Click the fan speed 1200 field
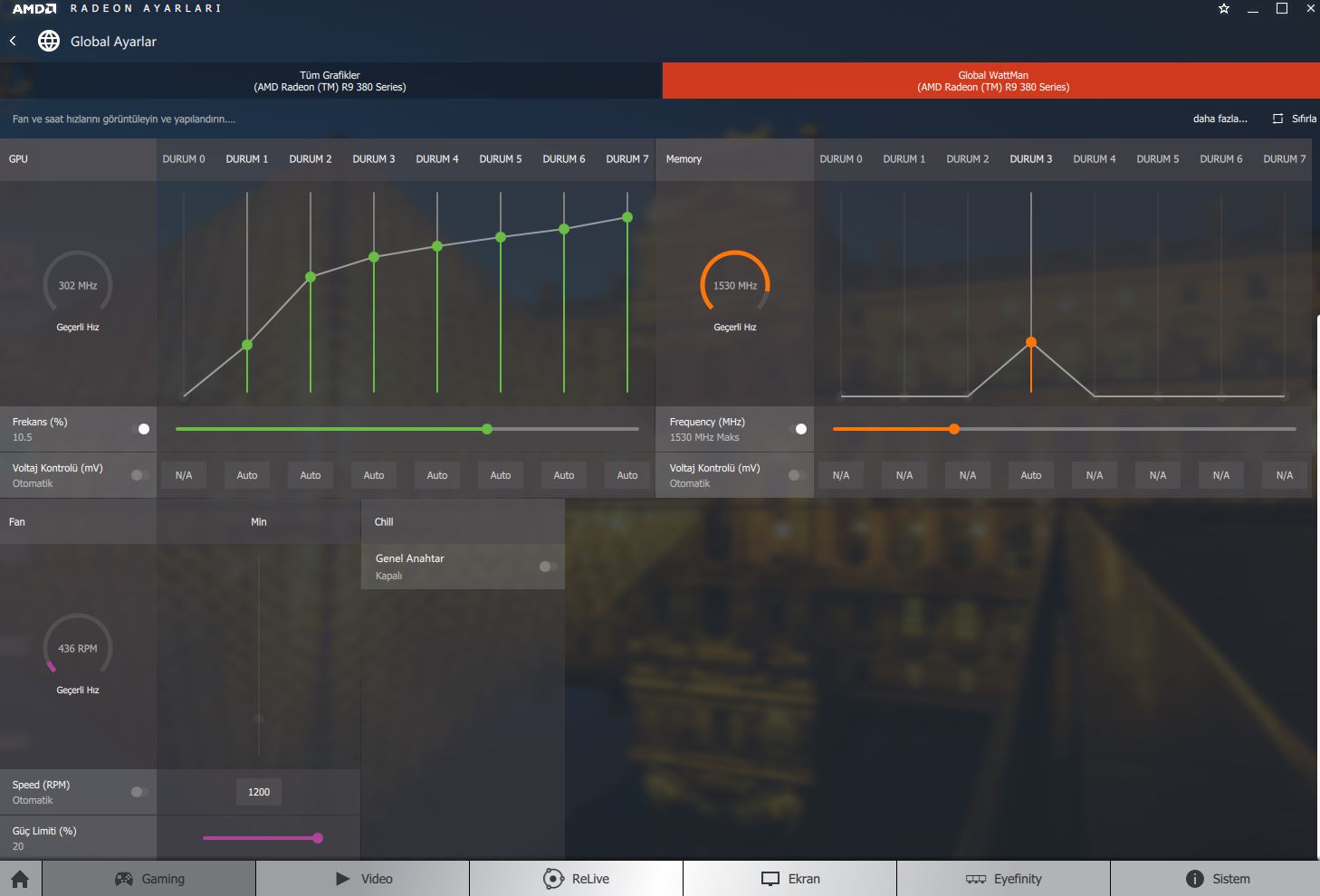 (259, 792)
